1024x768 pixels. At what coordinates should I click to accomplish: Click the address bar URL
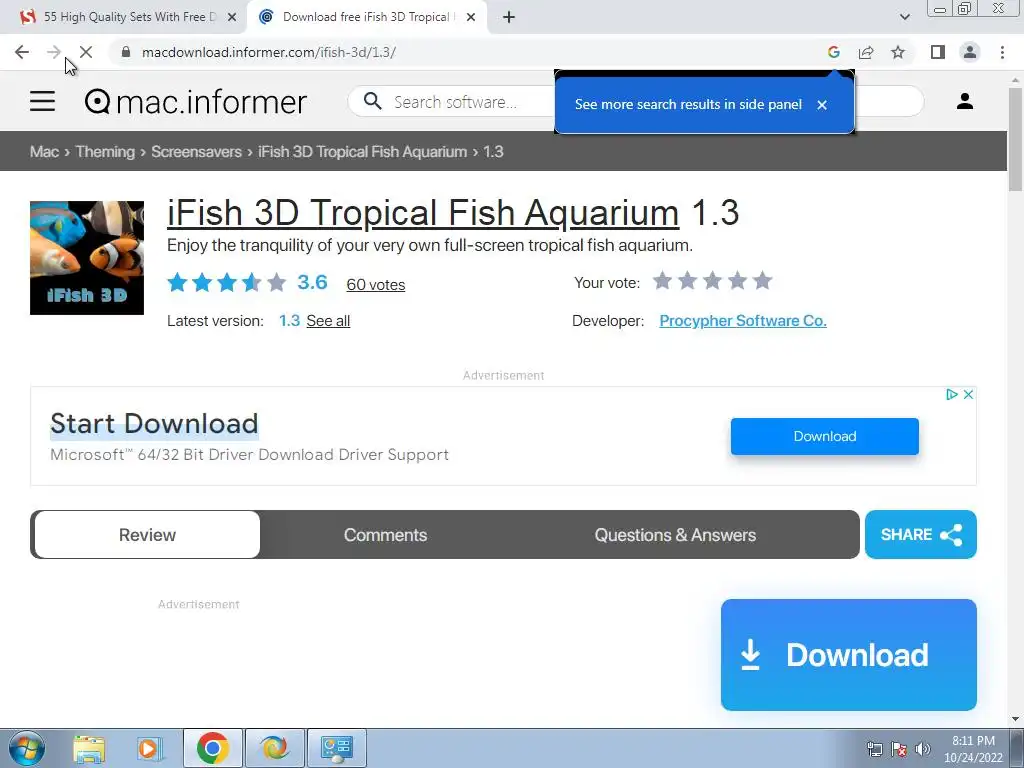click(x=268, y=52)
